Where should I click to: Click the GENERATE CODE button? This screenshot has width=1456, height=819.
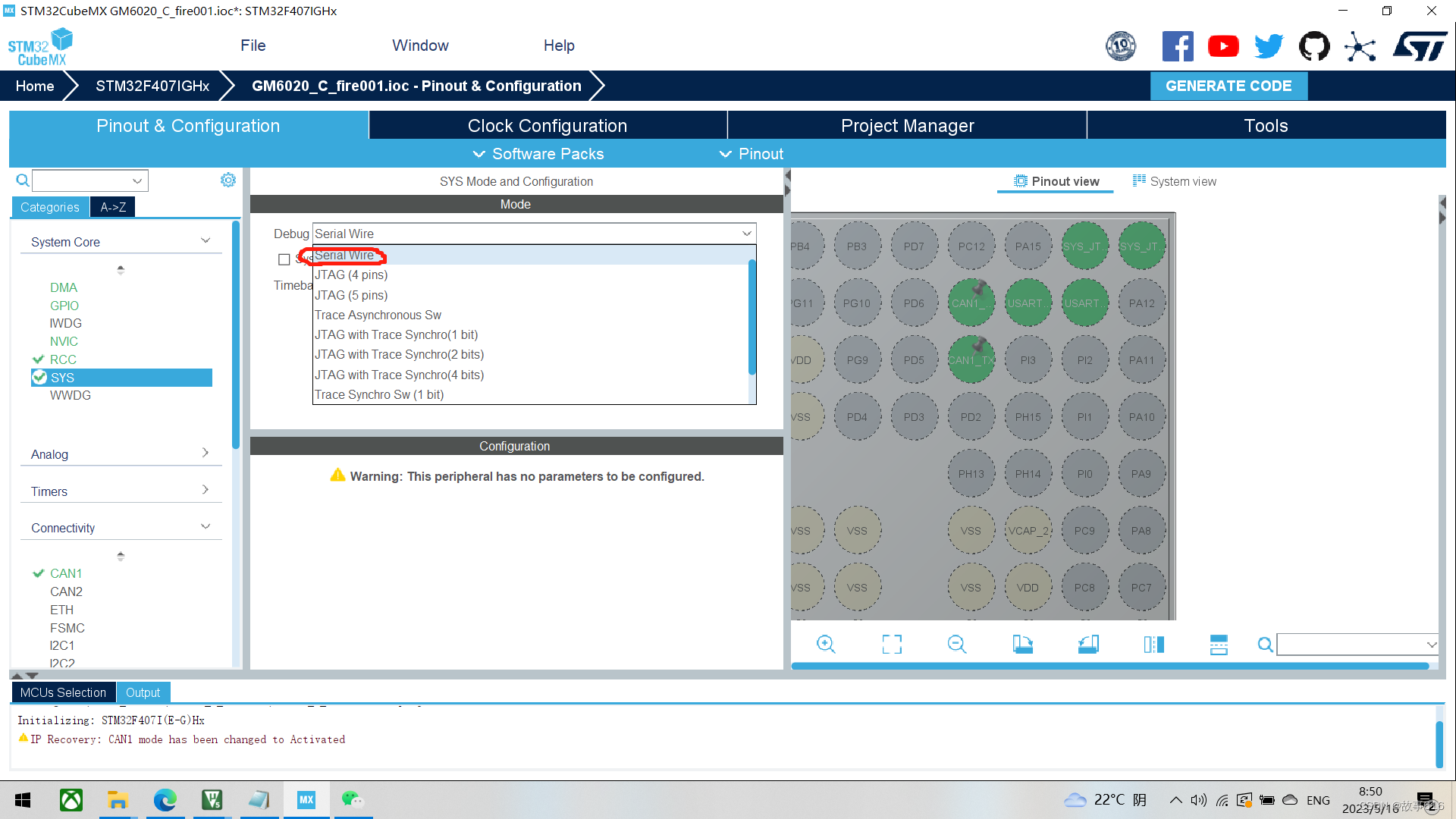1228,86
